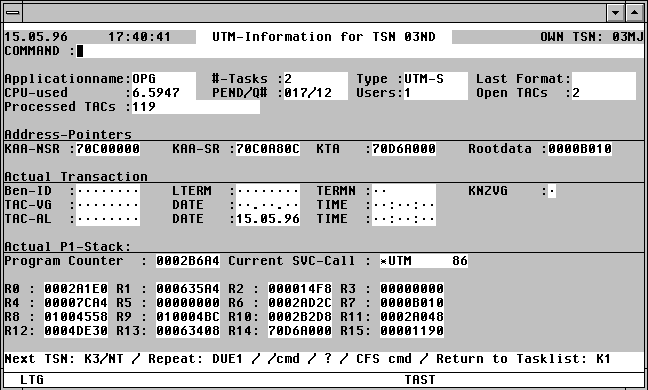Click the TAC-AL DATE field 15.05.96

pyautogui.click(x=268, y=219)
